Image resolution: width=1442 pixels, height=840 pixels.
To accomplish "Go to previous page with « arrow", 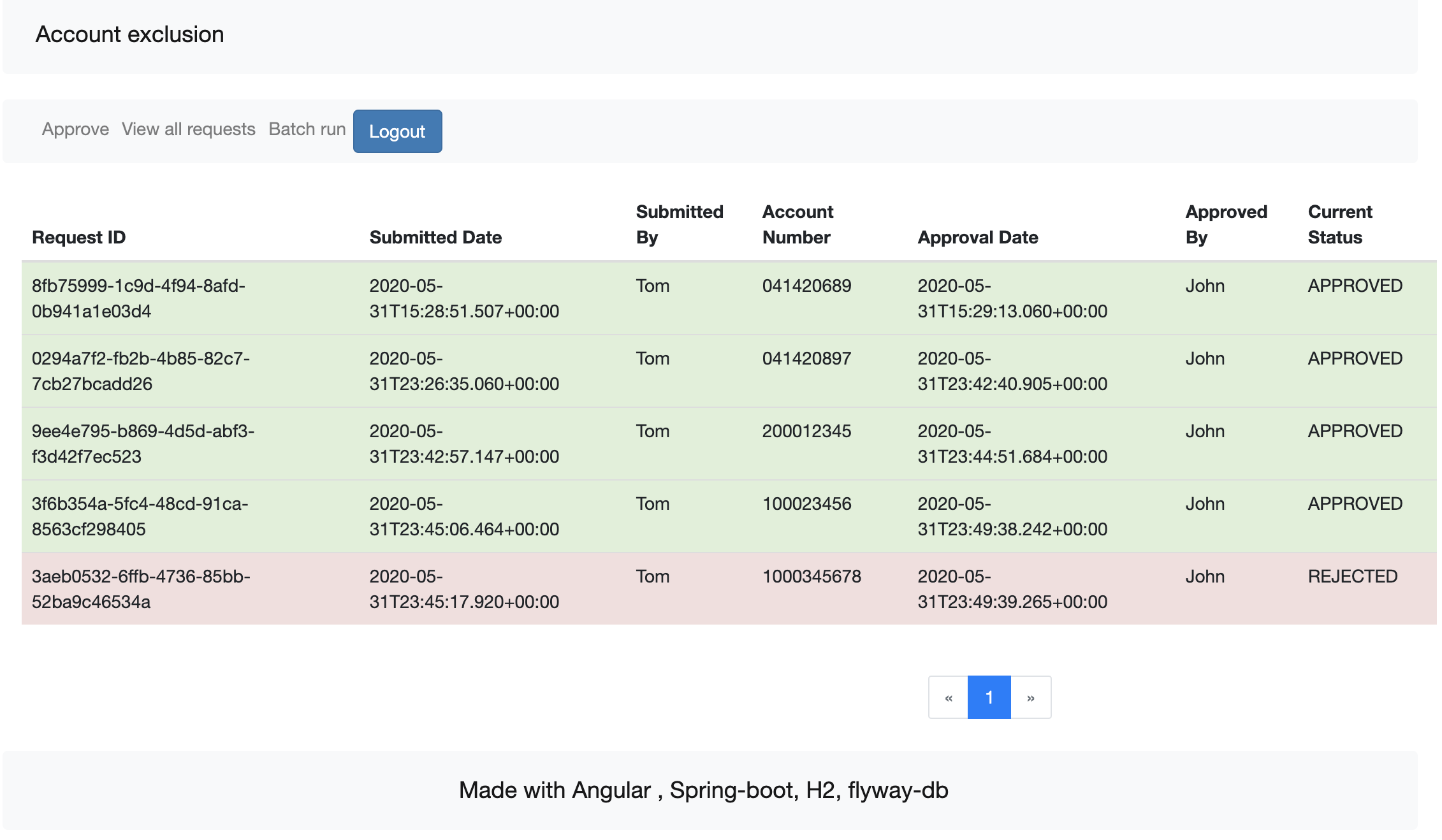I will coord(948,697).
